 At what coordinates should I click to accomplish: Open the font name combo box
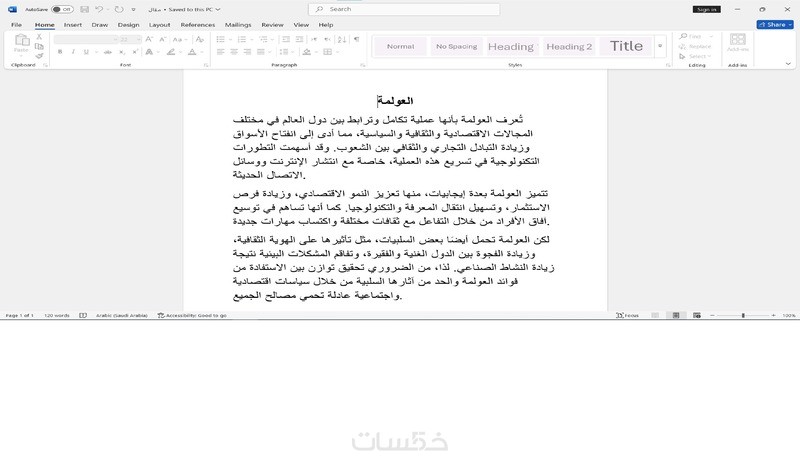(x=86, y=39)
